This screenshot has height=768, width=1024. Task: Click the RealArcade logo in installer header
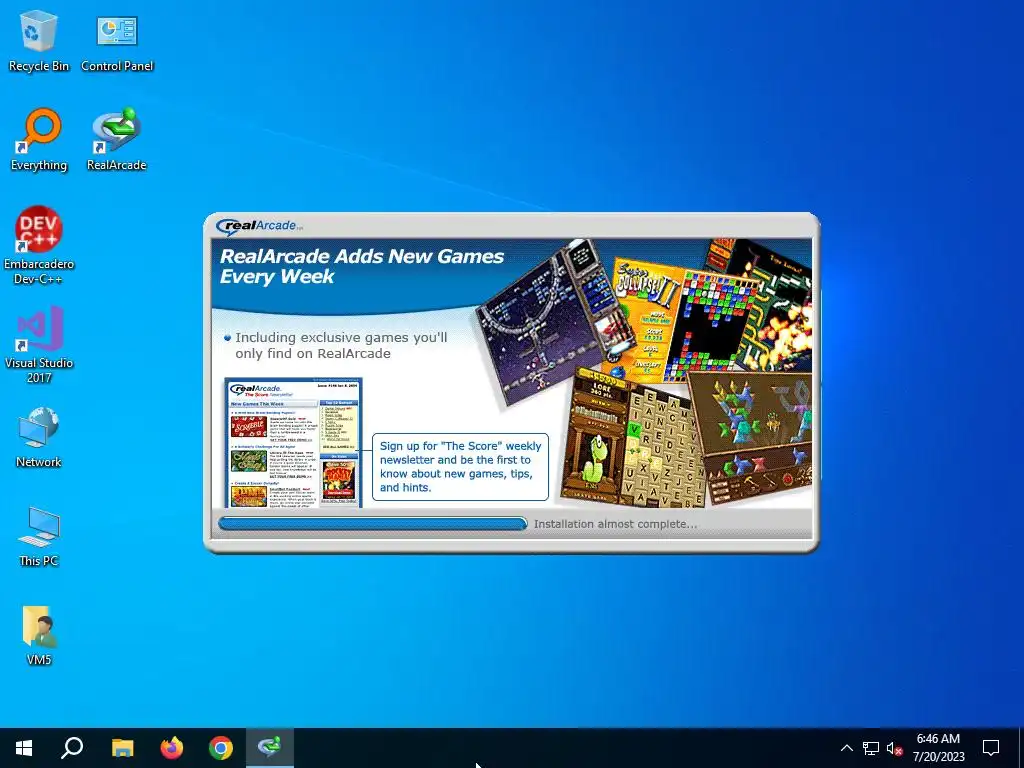[x=259, y=226]
